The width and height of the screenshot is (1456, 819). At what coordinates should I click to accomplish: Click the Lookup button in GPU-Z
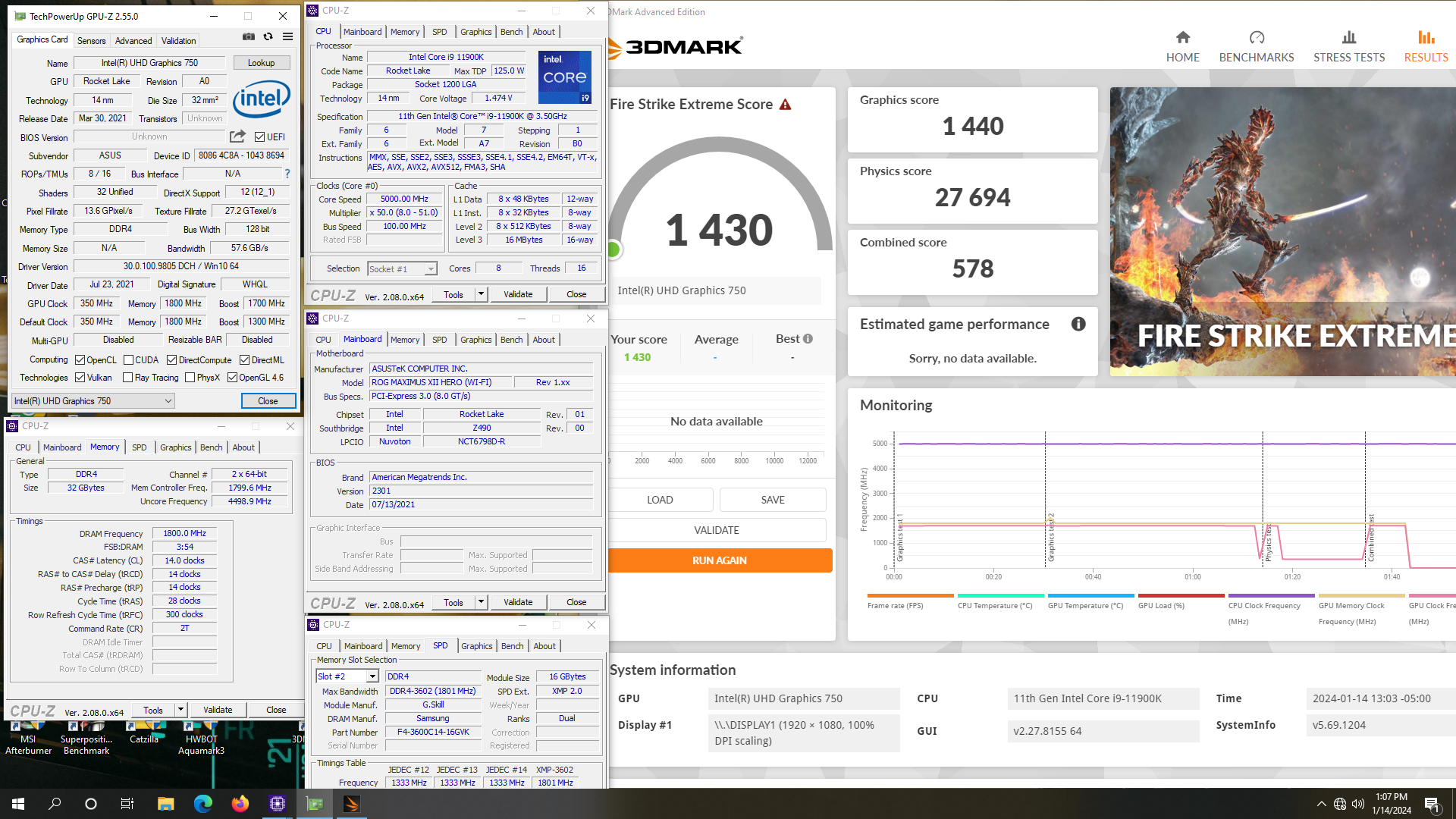261,63
